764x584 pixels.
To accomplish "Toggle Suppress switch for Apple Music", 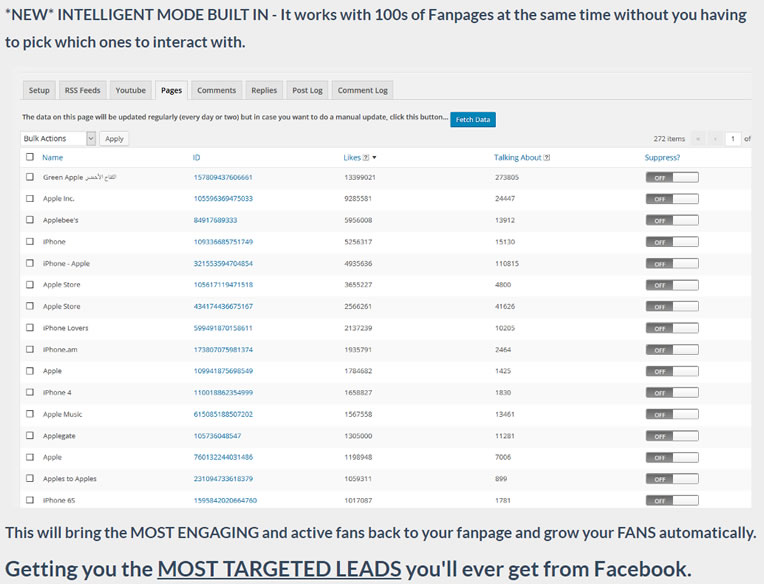I will 672,414.
